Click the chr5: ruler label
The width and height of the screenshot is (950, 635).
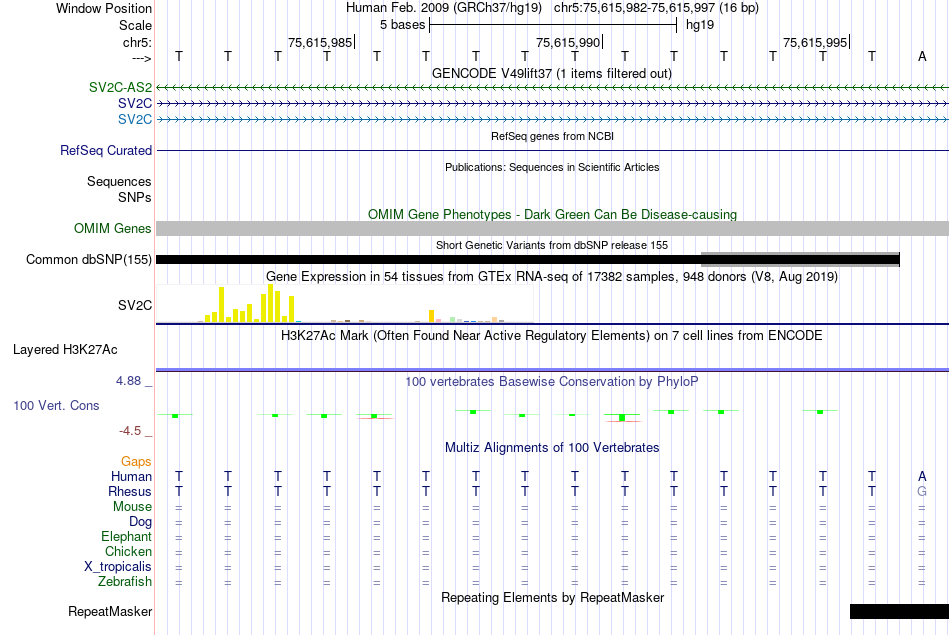[137, 42]
